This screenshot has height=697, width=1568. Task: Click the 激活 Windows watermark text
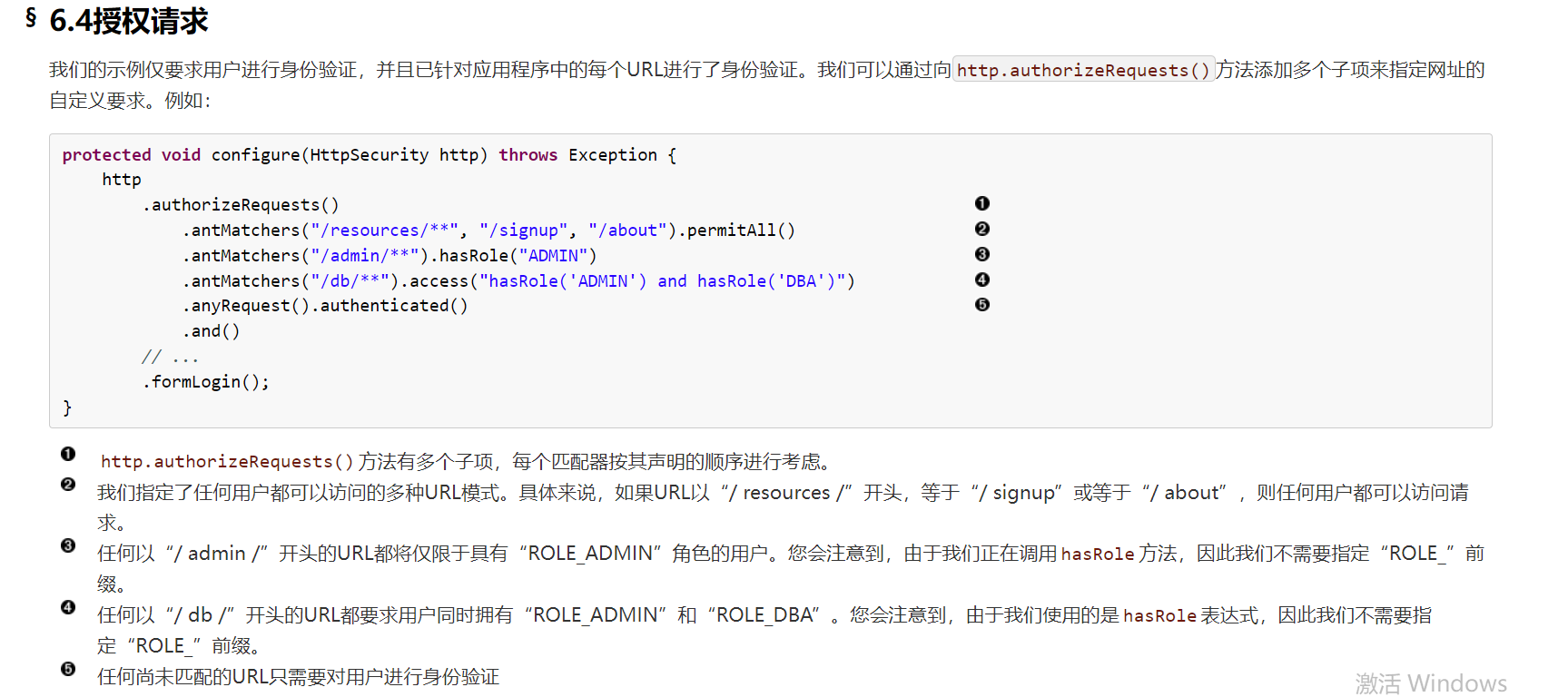click(1431, 683)
